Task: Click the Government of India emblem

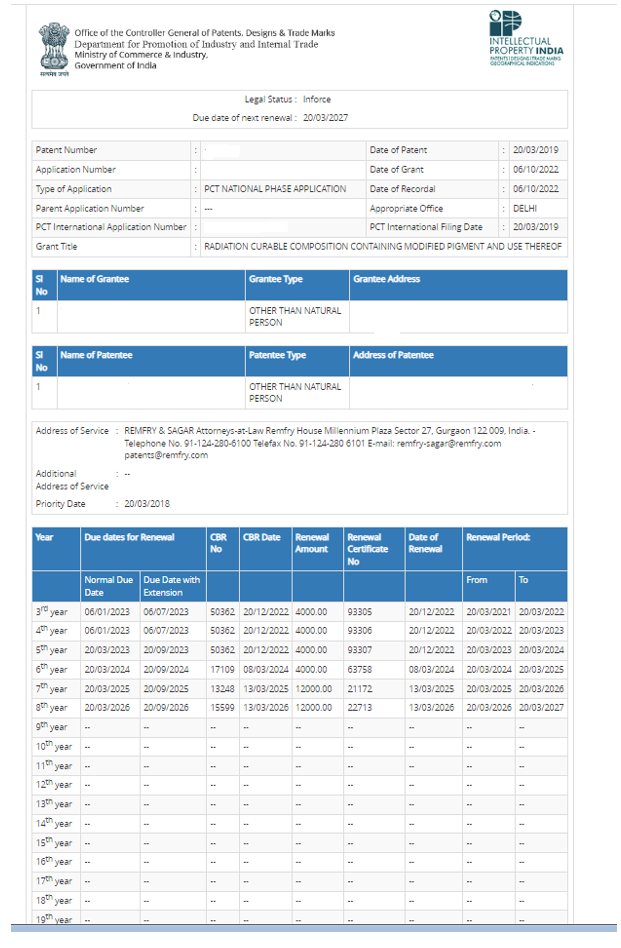Action: 54,50
